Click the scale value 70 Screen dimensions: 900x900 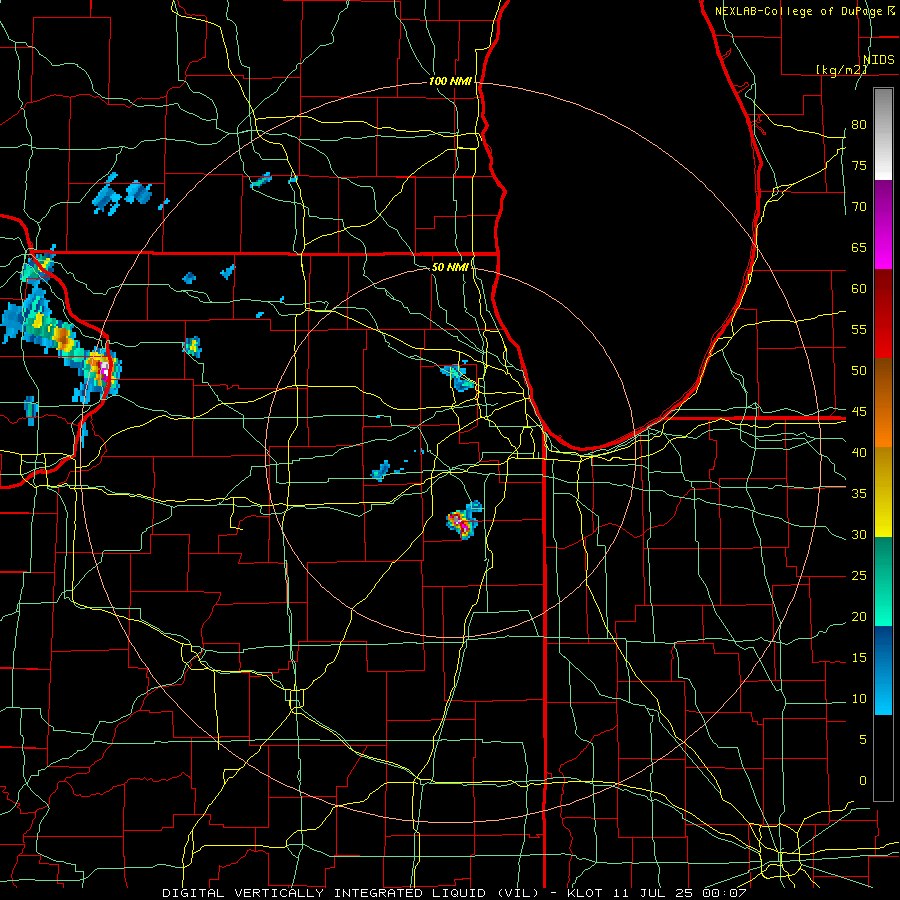click(x=859, y=207)
